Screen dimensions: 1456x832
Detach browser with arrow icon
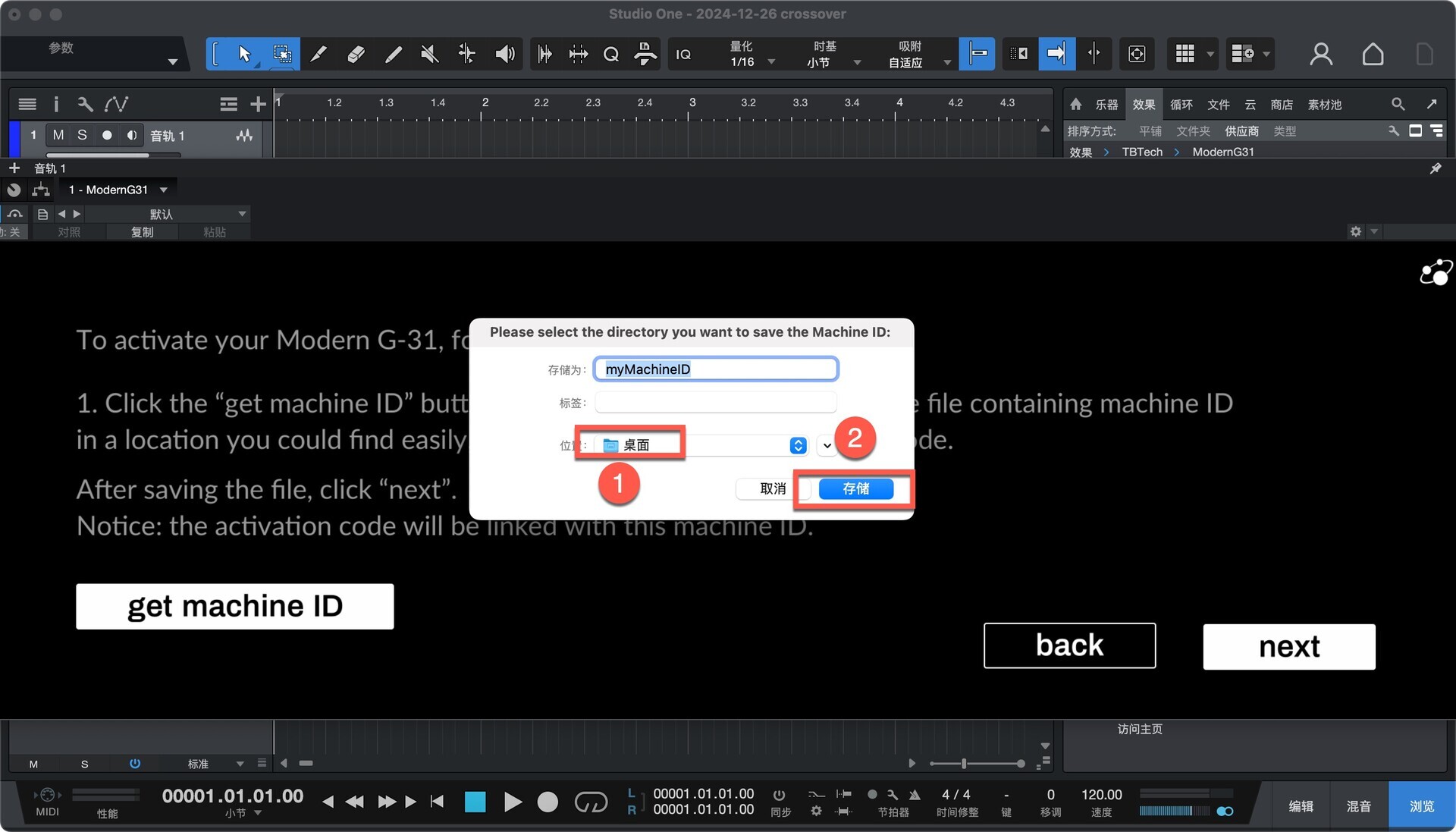click(1431, 104)
